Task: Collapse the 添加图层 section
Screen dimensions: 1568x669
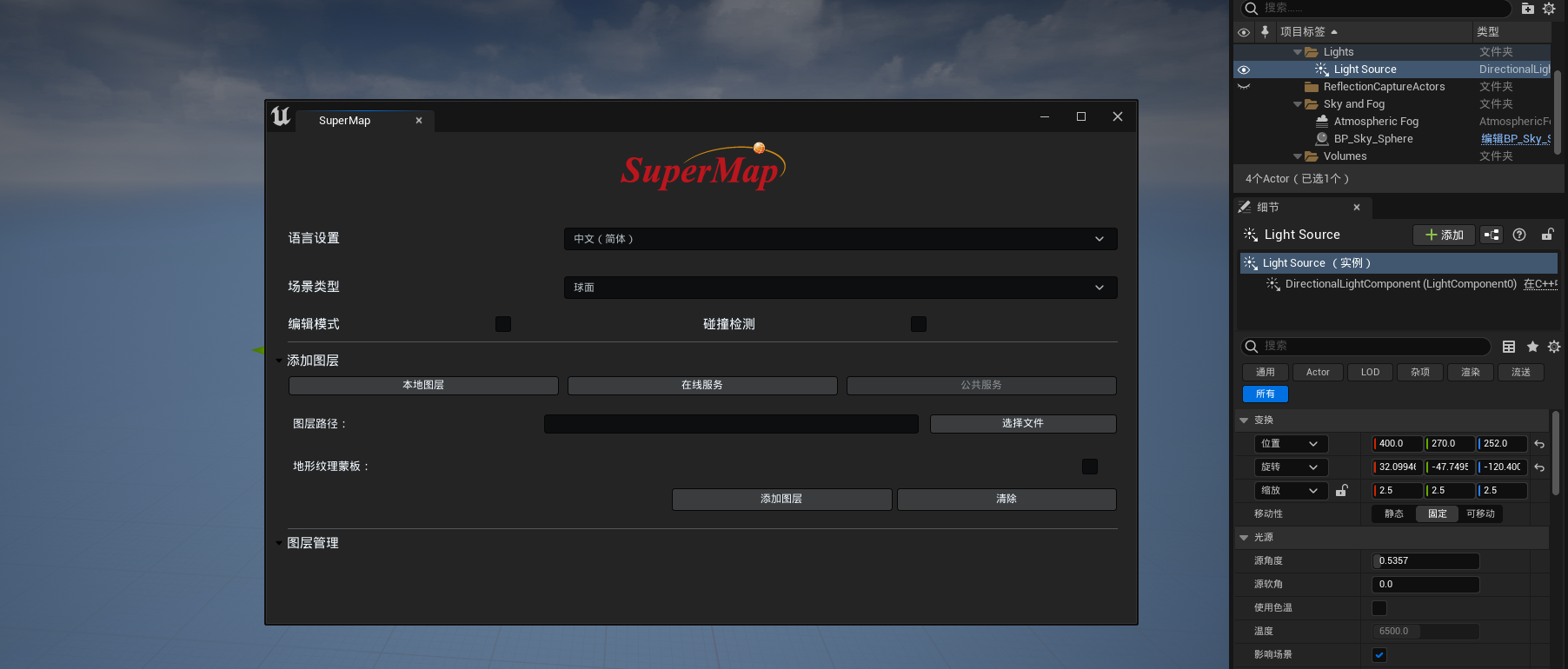Action: (279, 361)
